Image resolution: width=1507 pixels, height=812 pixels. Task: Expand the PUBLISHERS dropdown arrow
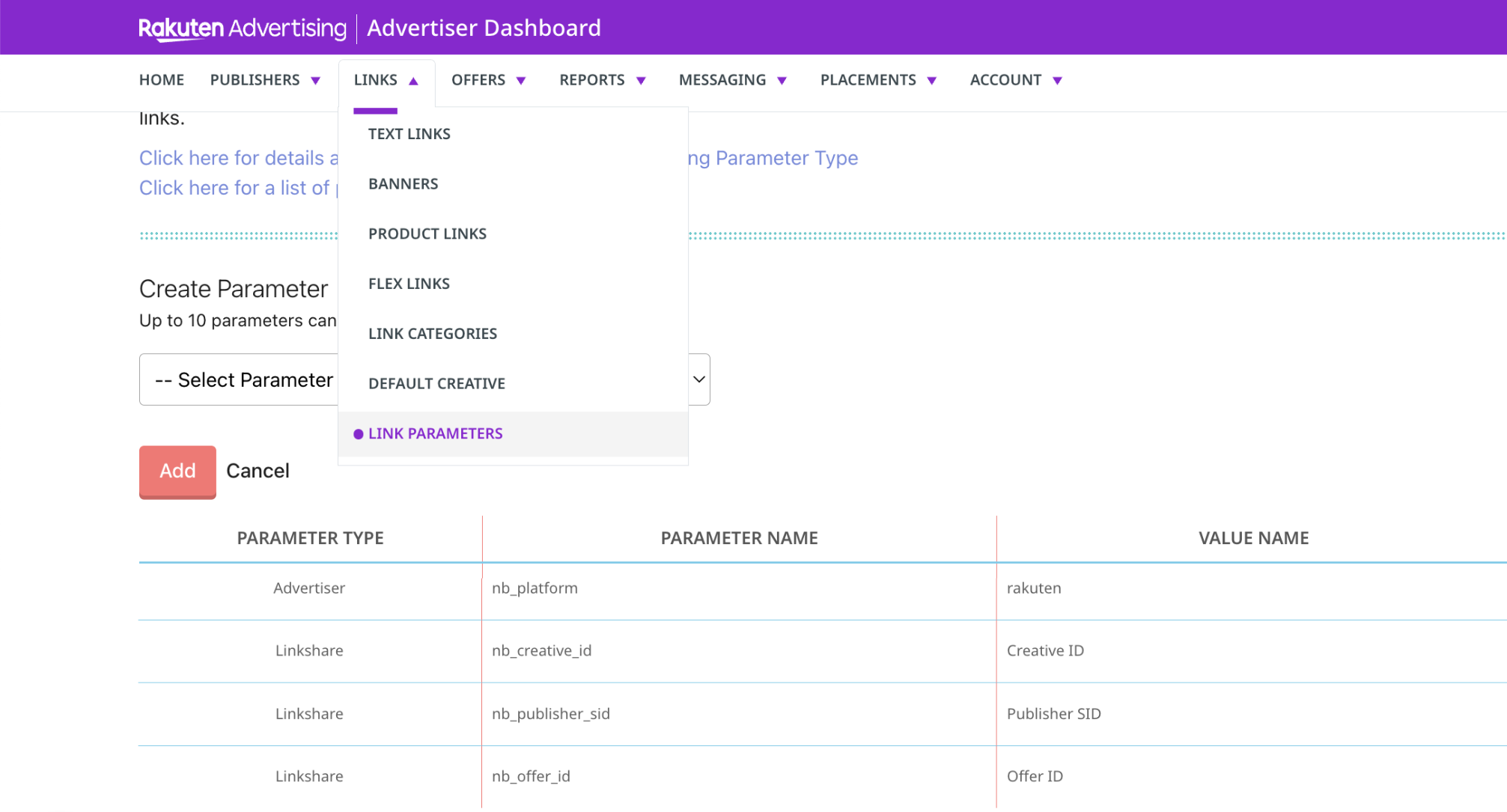tap(316, 81)
